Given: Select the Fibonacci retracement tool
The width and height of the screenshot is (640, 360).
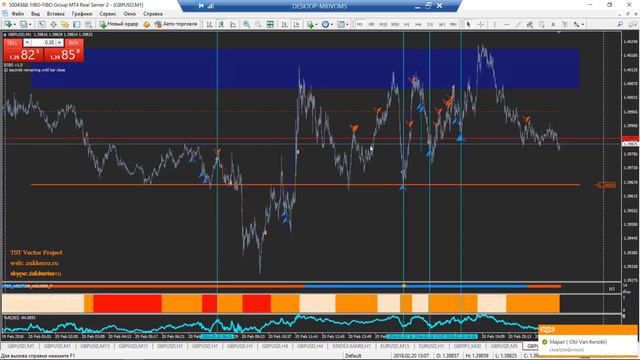Looking at the screenshot, I should 541,24.
